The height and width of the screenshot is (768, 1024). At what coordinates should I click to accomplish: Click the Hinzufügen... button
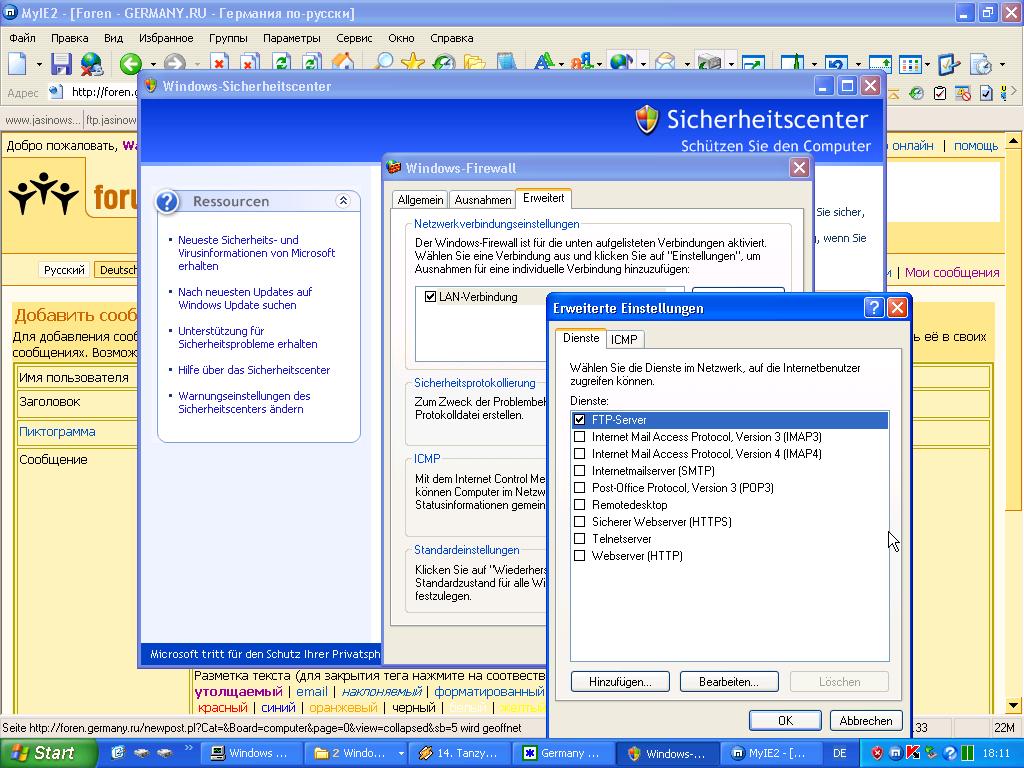click(x=620, y=682)
